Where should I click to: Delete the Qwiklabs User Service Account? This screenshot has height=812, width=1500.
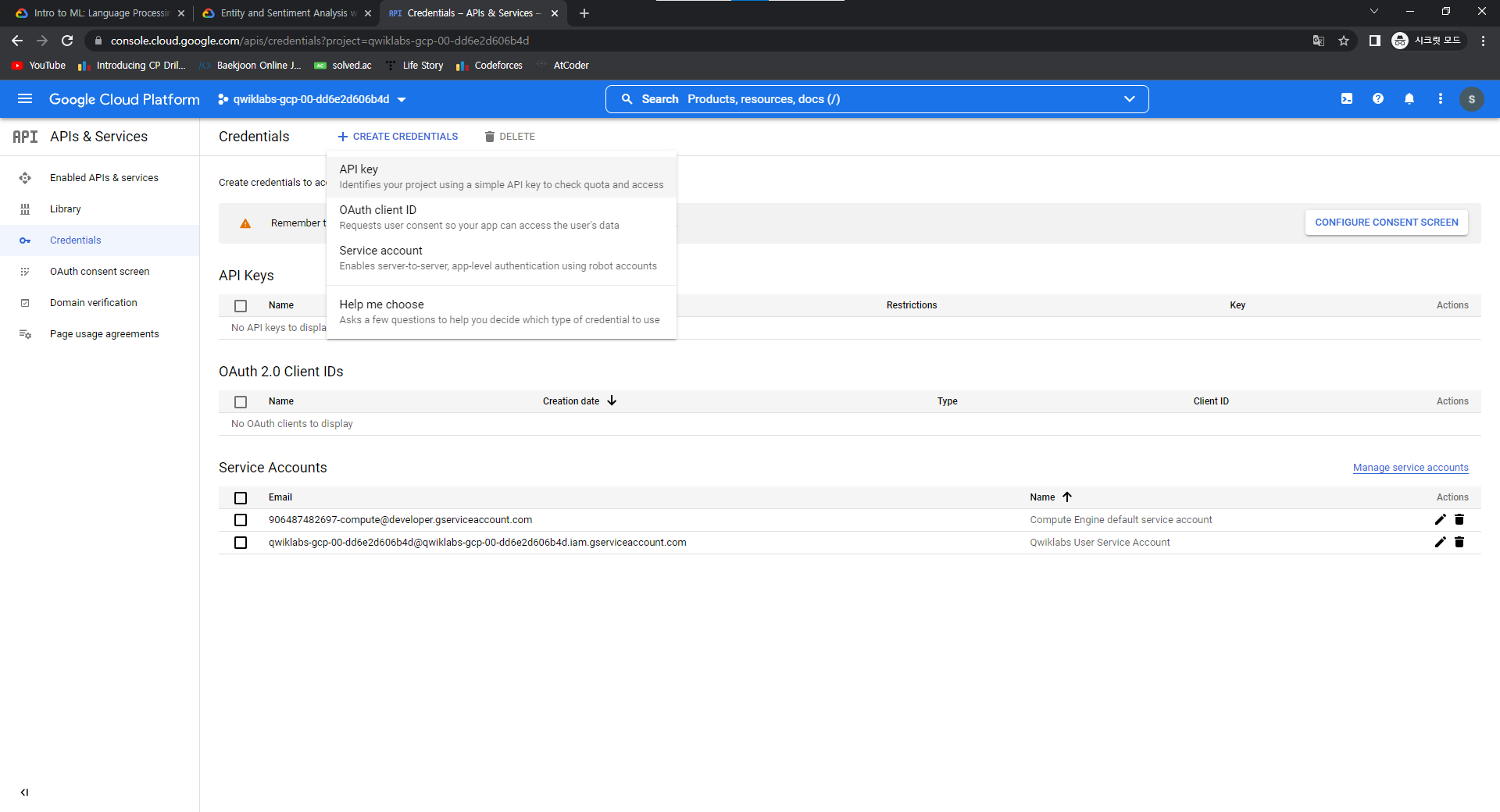pyautogui.click(x=1459, y=542)
